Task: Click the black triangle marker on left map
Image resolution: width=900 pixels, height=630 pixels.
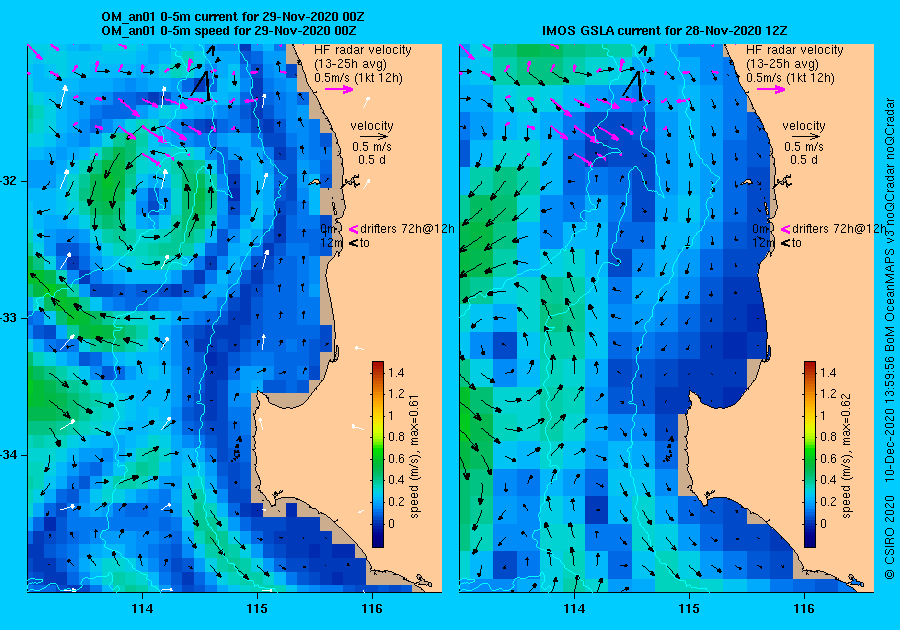Action: 201,85
